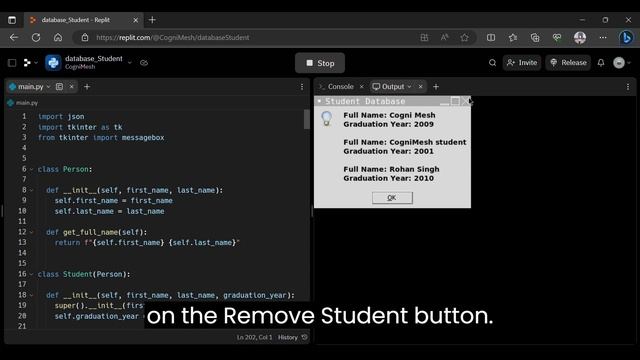Select the database_Student browser tab
The image size is (640, 360).
click(76, 20)
